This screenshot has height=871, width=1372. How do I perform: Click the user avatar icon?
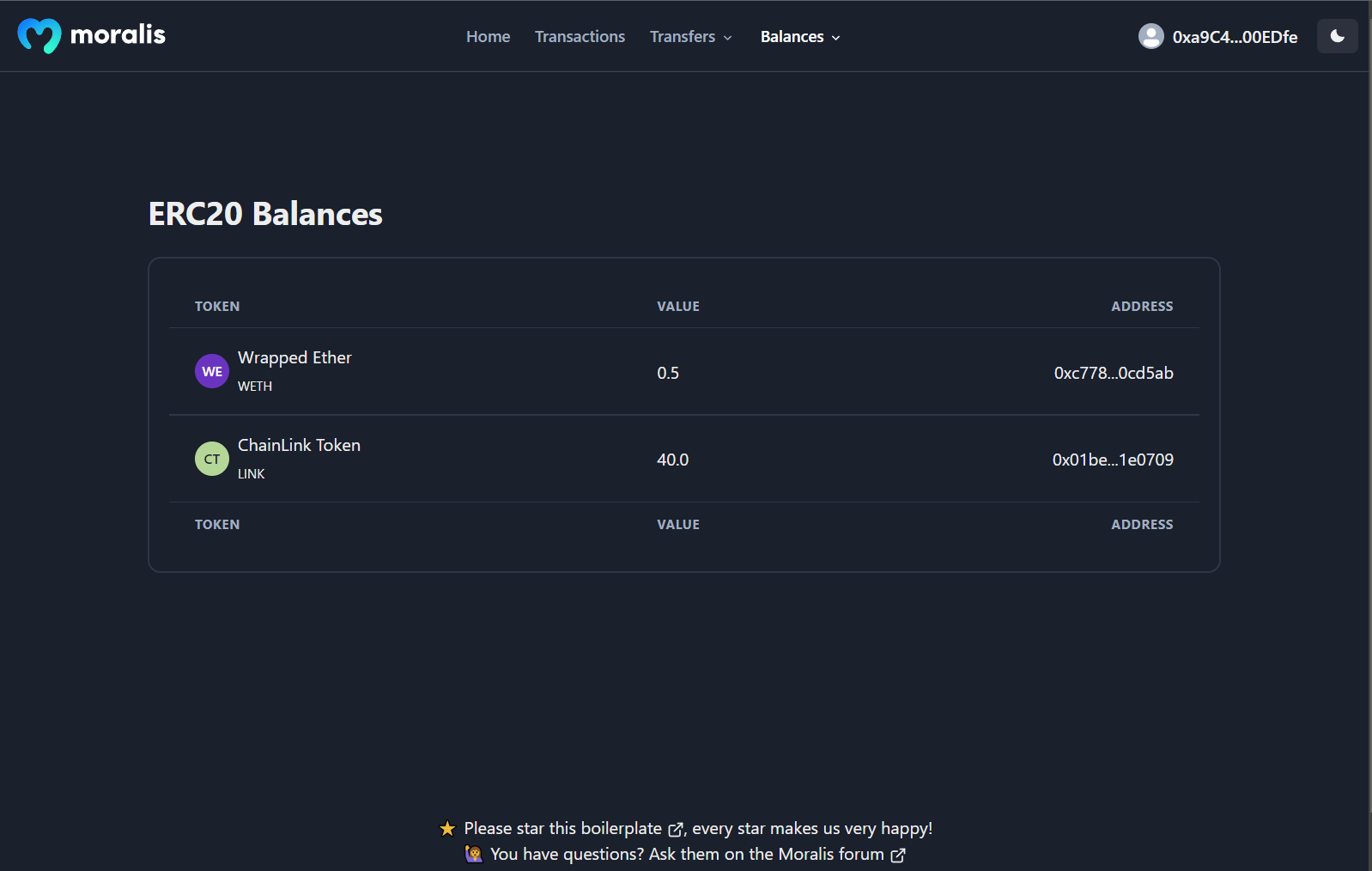[x=1150, y=36]
